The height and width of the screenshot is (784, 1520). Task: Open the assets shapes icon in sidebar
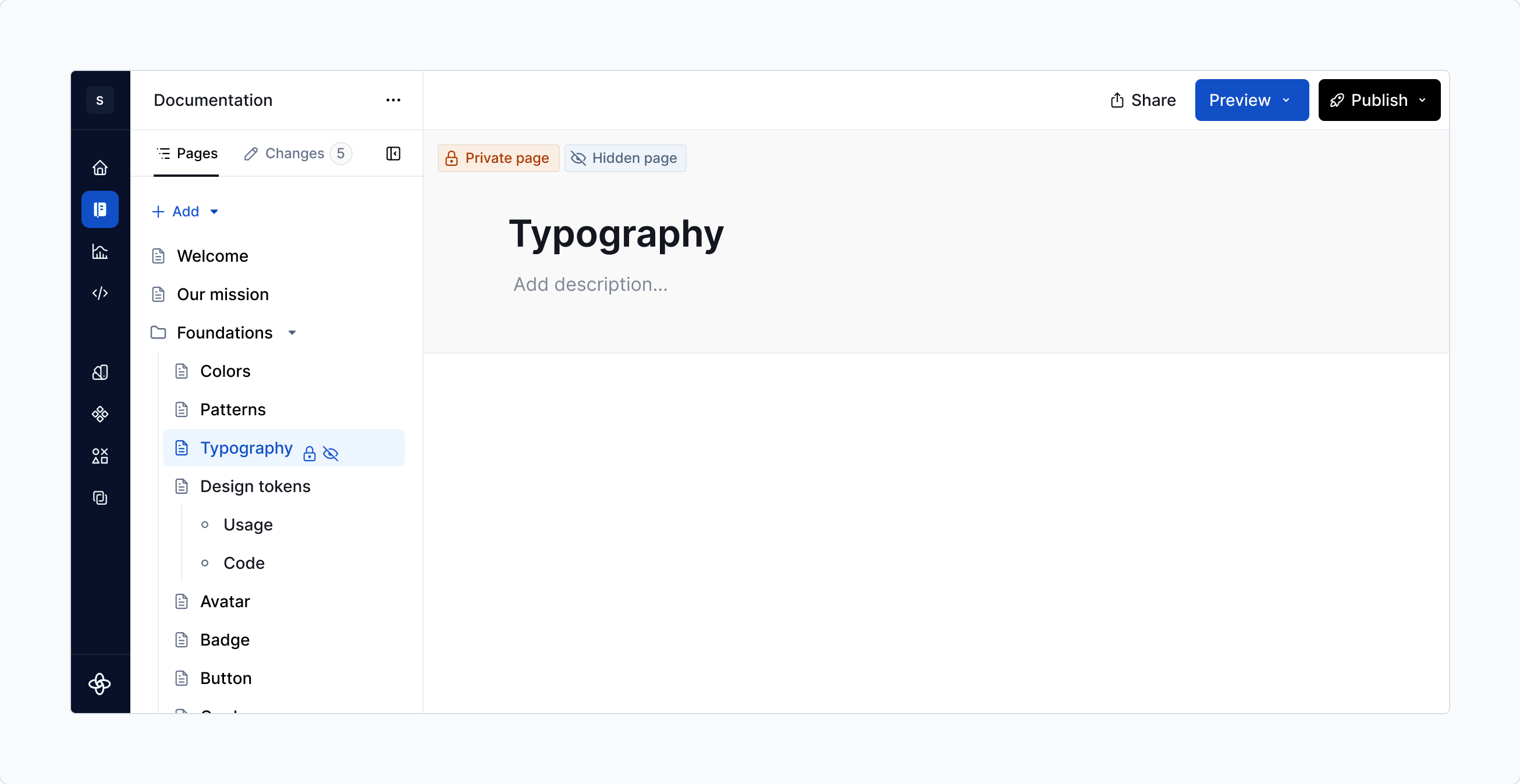(100, 456)
